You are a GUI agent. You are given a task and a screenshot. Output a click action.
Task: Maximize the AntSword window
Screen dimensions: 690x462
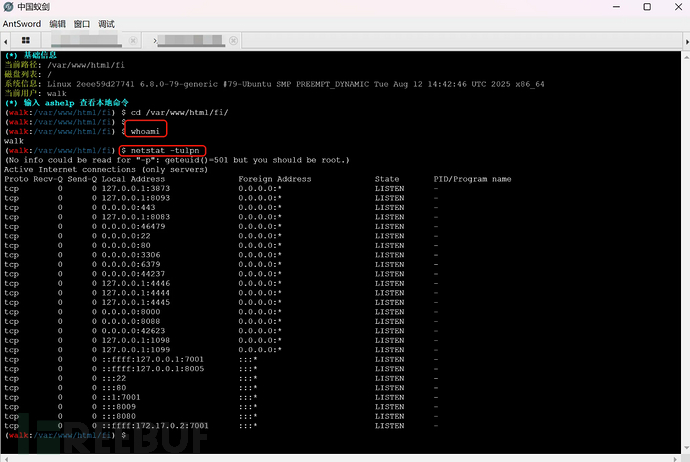click(x=647, y=7)
